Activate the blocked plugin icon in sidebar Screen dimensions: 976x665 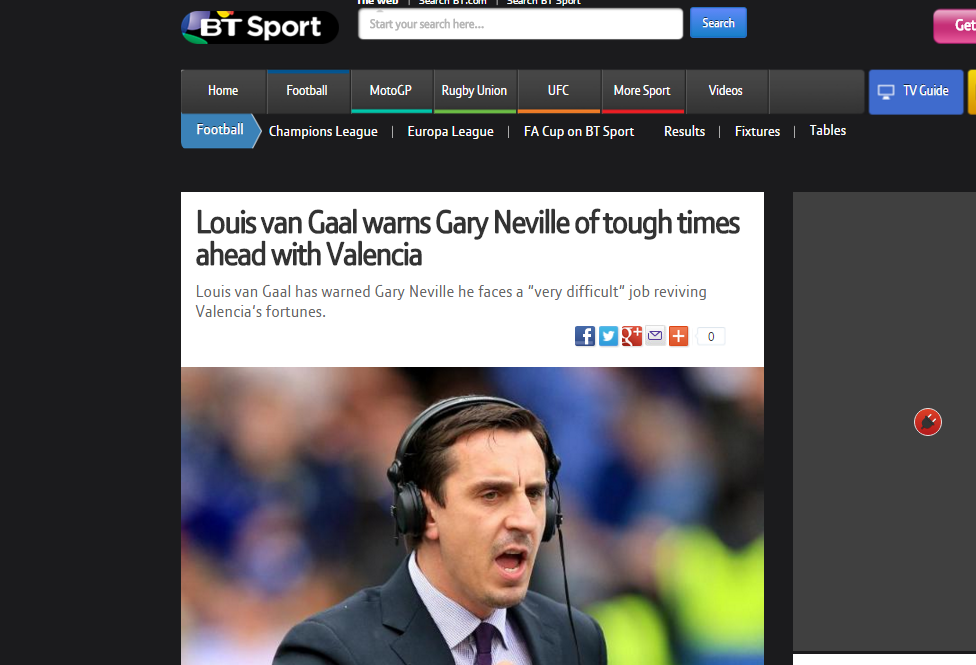(927, 422)
